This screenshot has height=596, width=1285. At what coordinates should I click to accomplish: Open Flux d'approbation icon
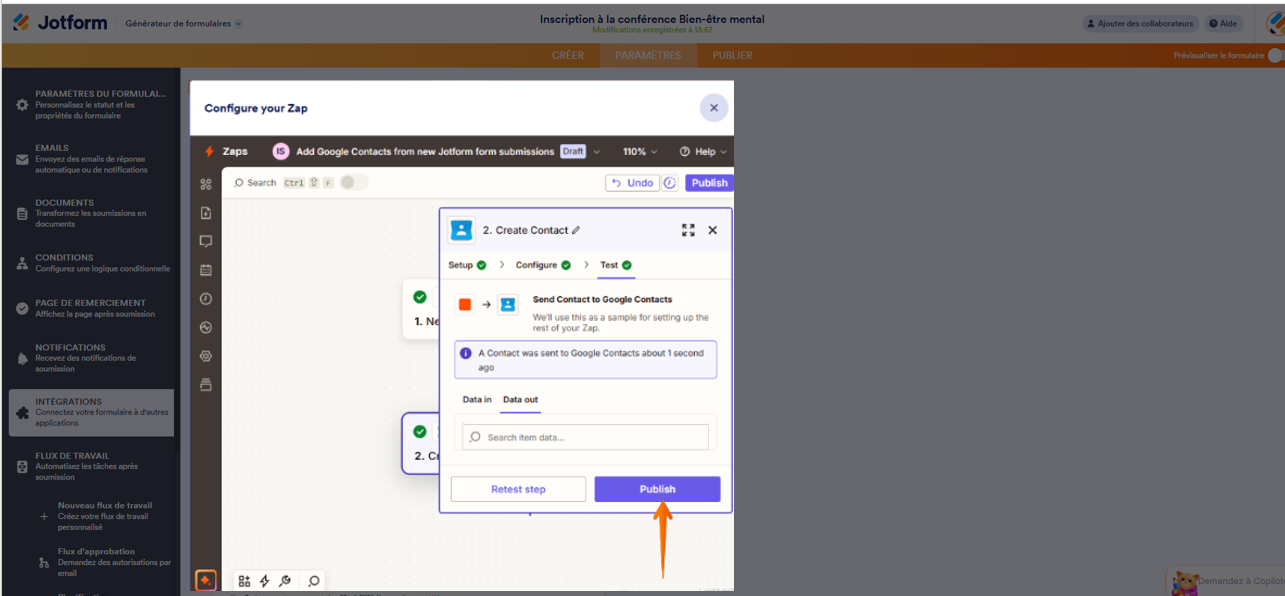[x=43, y=563]
